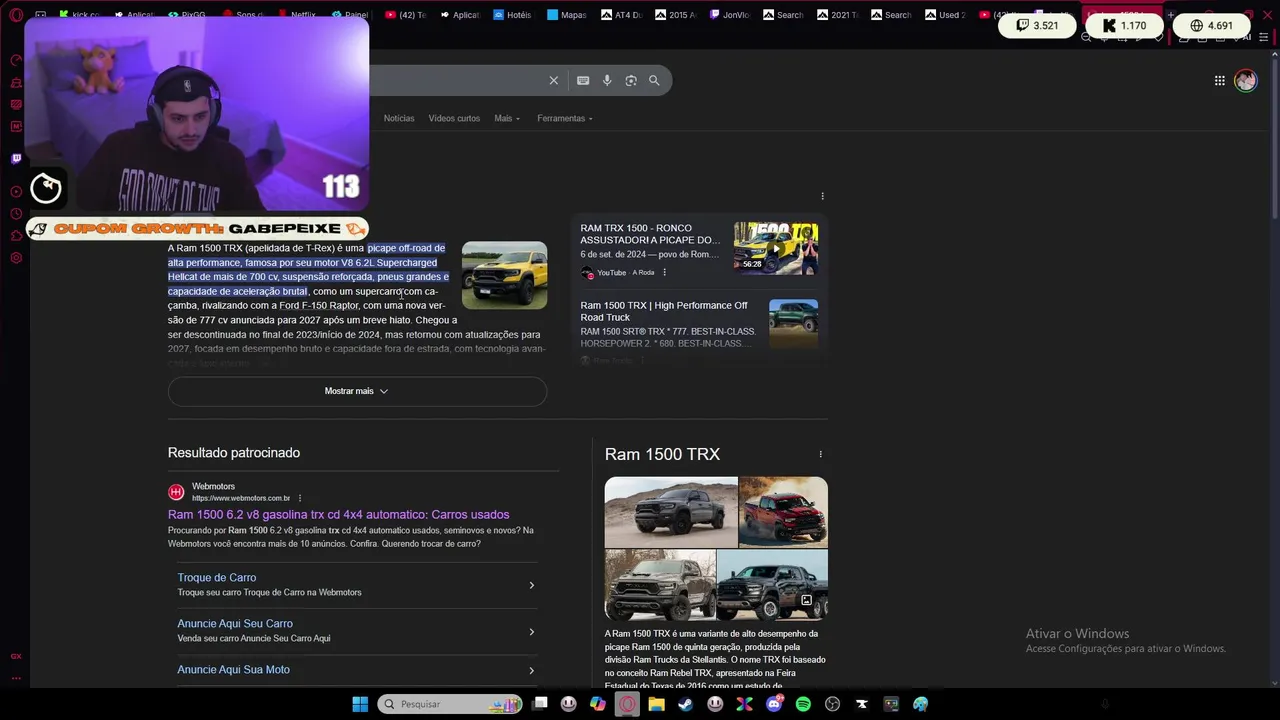This screenshot has width=1280, height=720.
Task: Click the Twitch viewer count 3.521 badge
Action: pyautogui.click(x=1036, y=25)
